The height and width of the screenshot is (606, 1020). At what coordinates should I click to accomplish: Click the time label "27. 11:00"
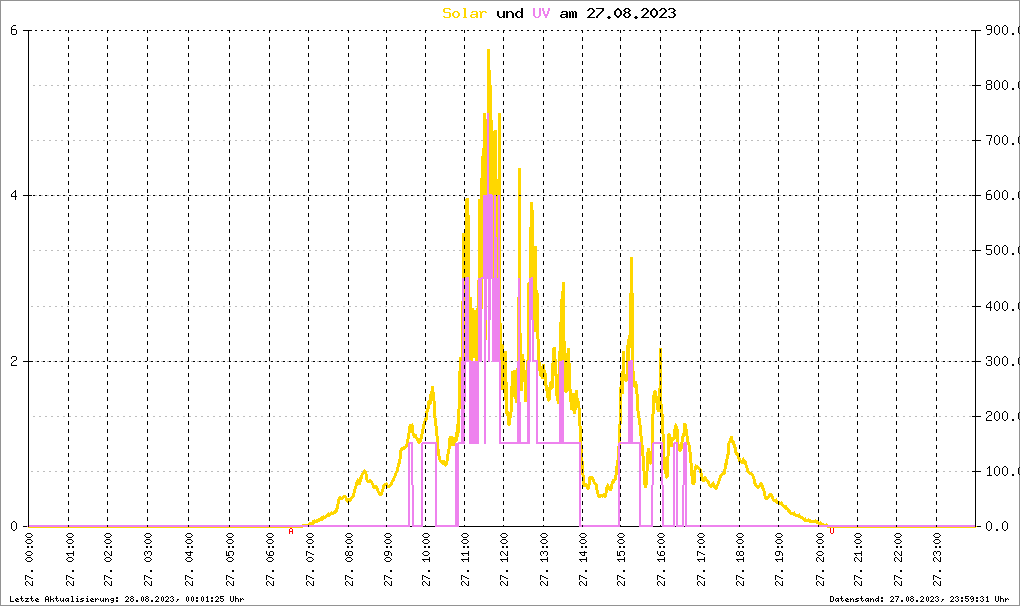tap(464, 560)
